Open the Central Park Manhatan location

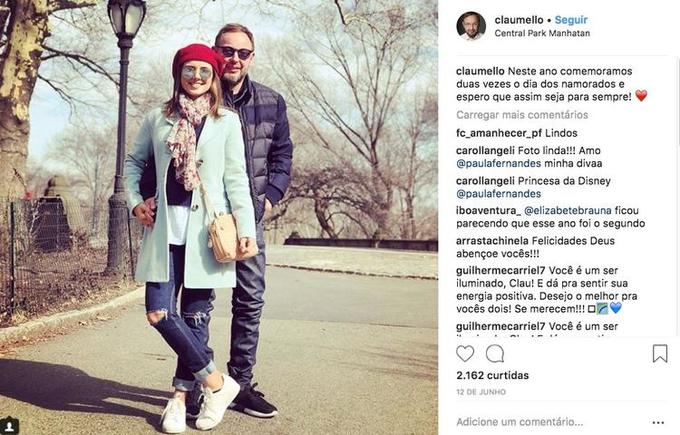[x=542, y=33]
